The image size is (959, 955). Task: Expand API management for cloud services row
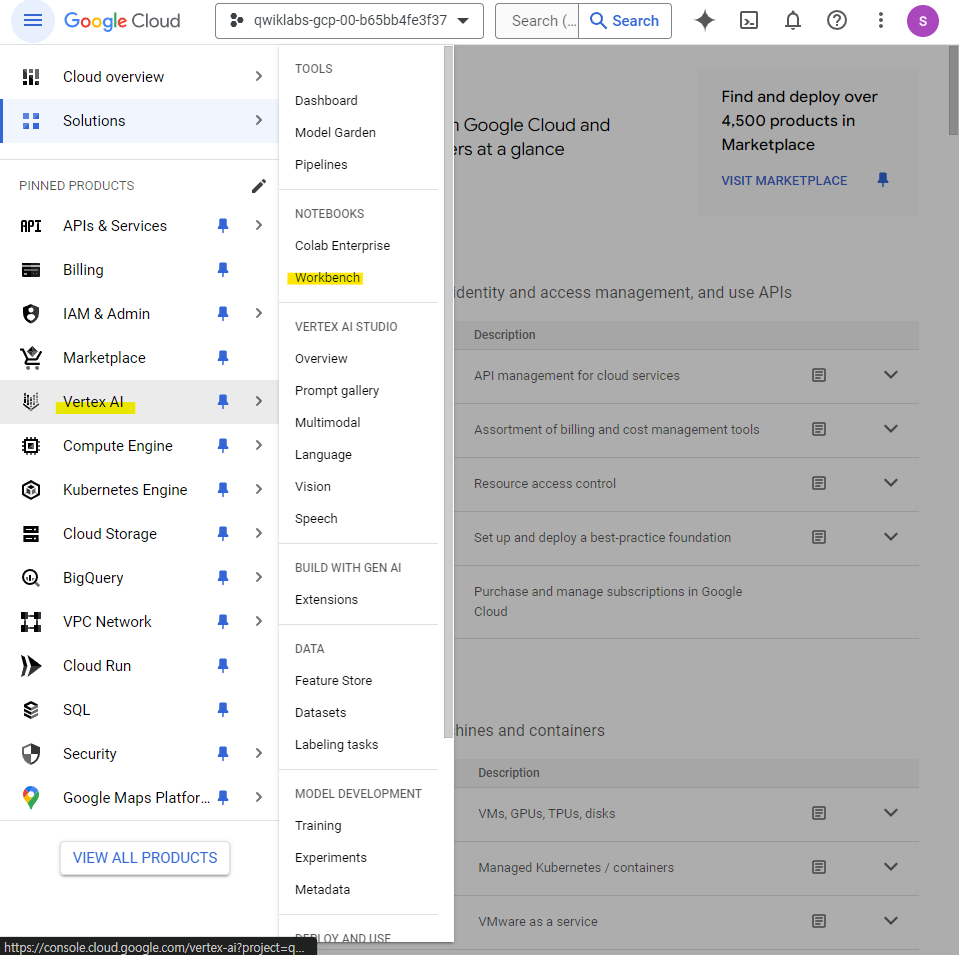coord(890,375)
